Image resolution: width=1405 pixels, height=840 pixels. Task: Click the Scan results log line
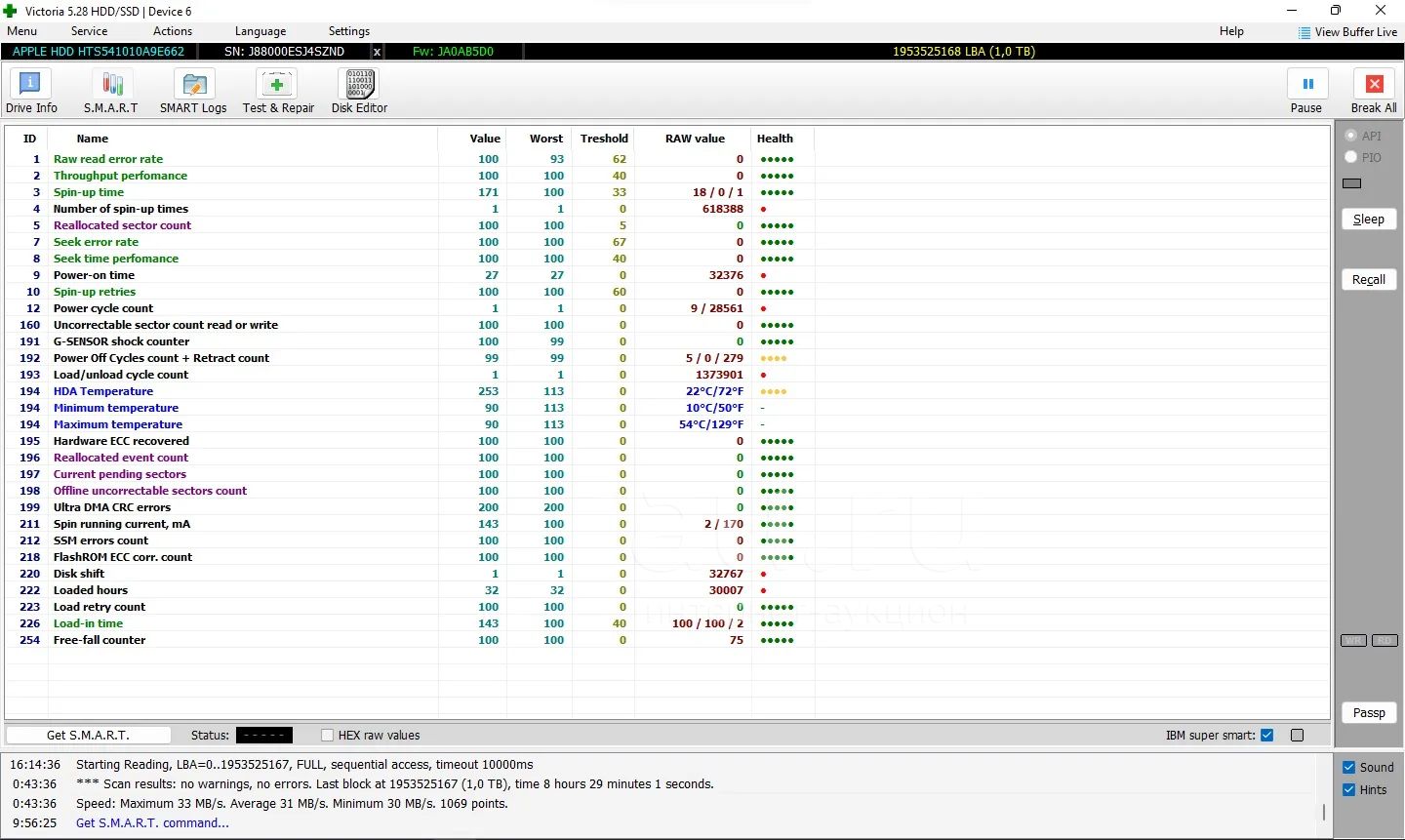(395, 784)
